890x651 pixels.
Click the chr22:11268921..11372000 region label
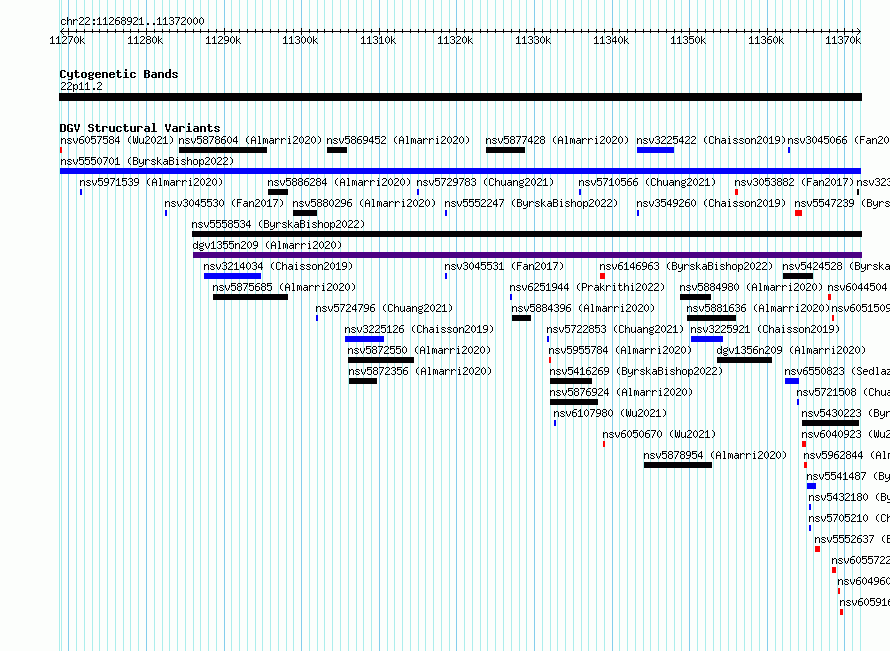[132, 21]
